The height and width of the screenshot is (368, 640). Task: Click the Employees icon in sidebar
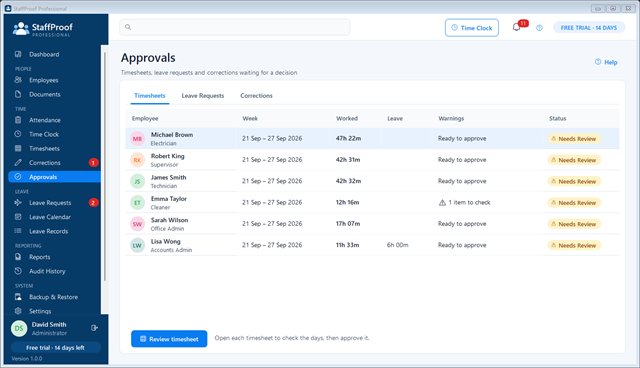coord(18,80)
